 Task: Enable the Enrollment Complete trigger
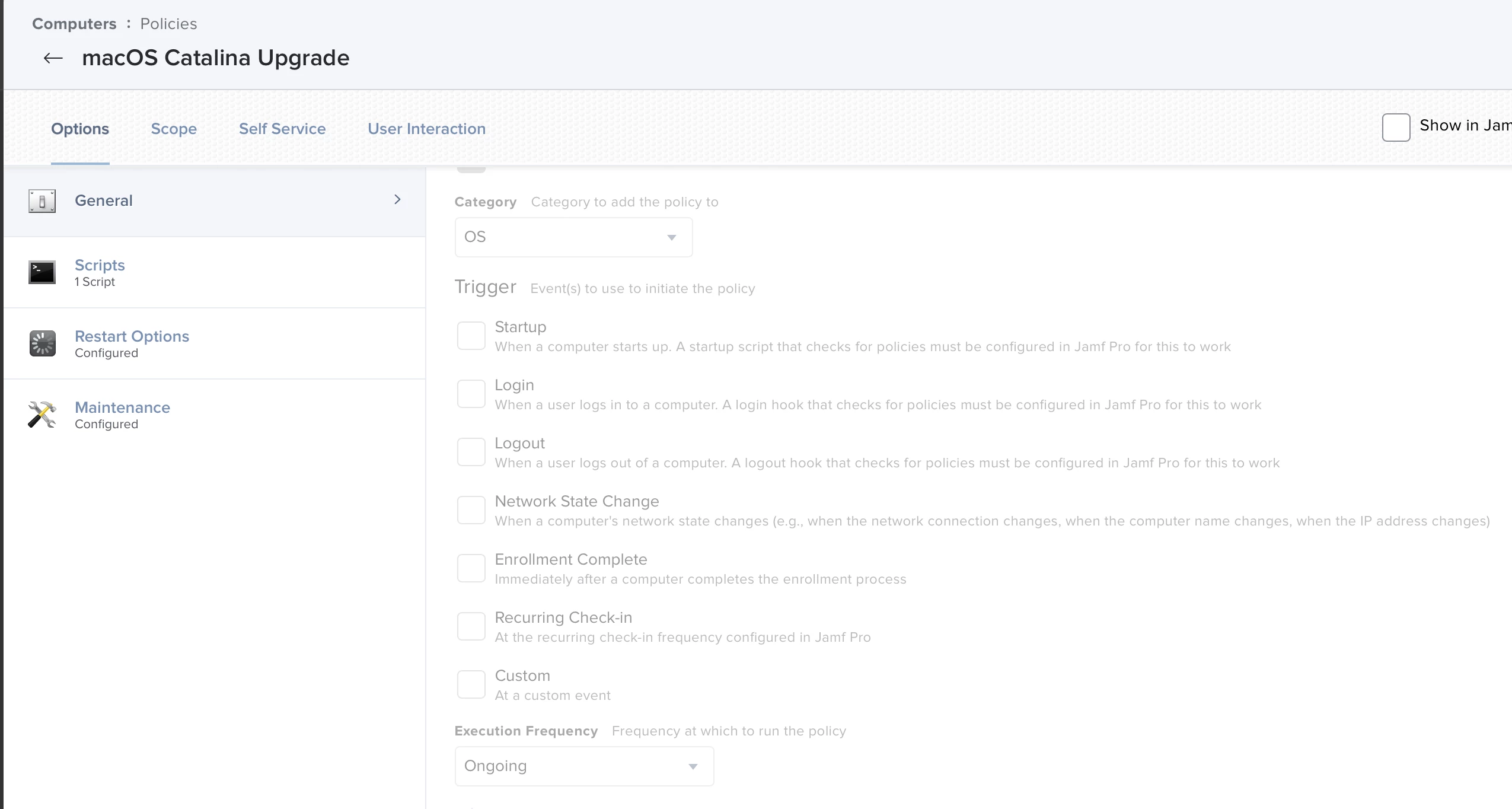[471, 568]
